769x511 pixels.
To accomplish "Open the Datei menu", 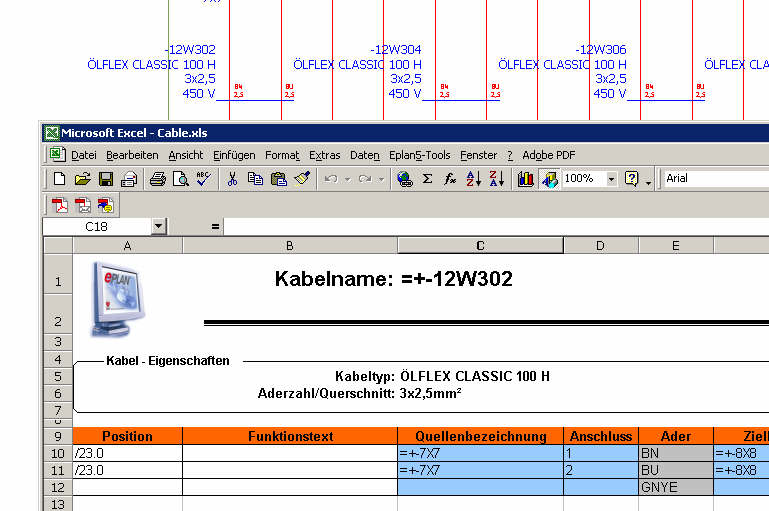I will tap(84, 155).
